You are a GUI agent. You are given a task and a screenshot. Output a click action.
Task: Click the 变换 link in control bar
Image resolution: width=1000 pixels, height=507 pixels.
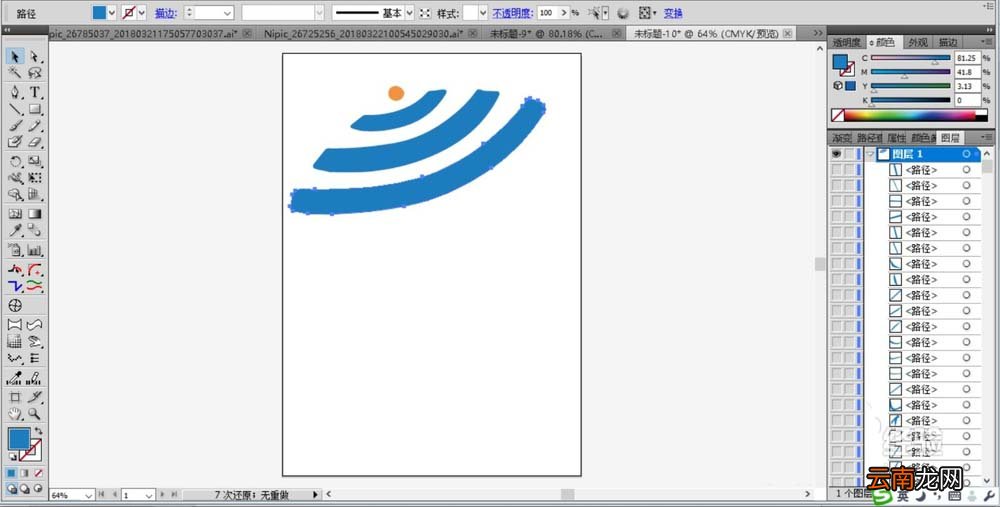(x=673, y=13)
